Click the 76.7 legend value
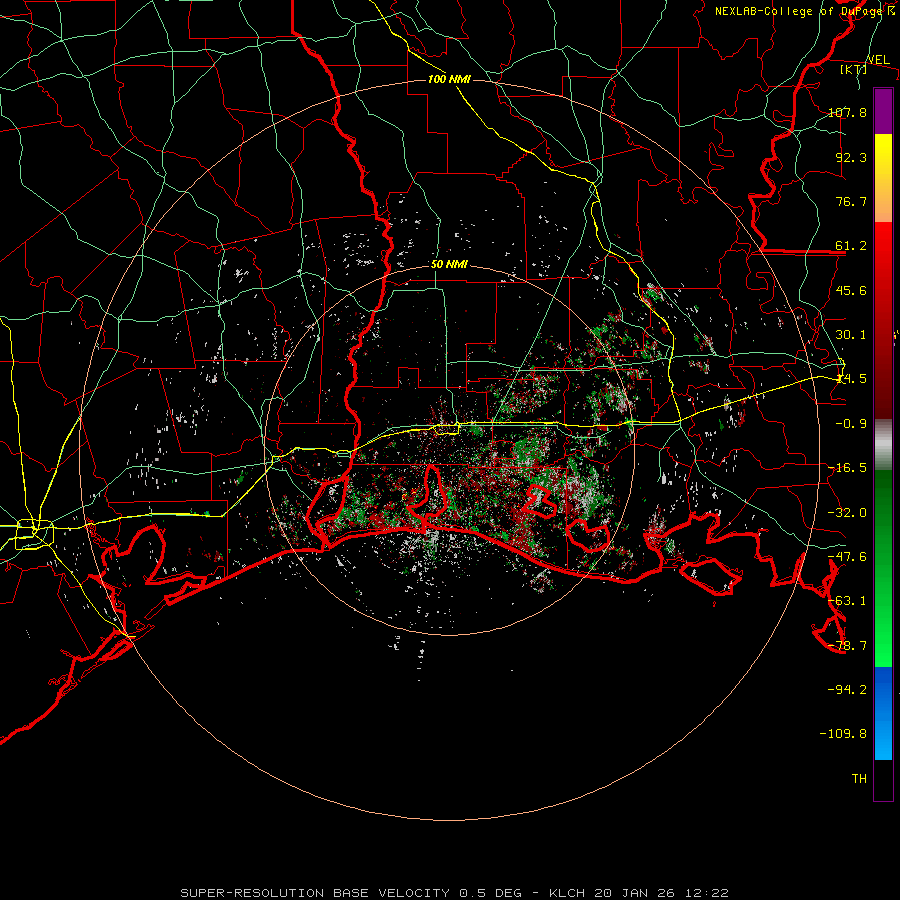The height and width of the screenshot is (900, 900). [x=851, y=201]
